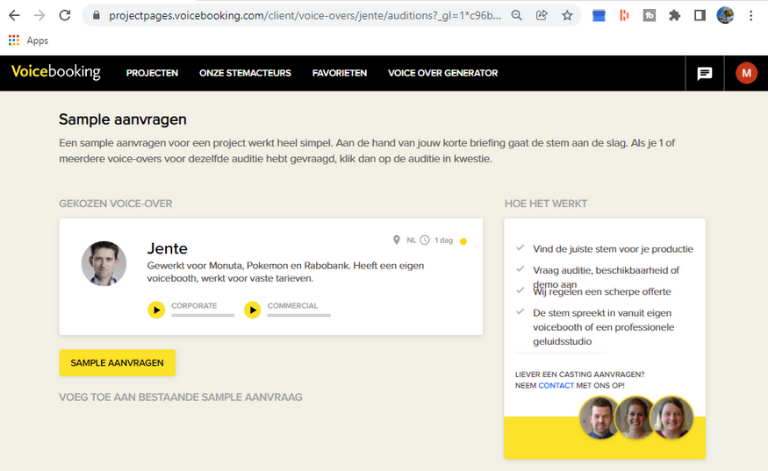Viewport: 768px width, 471px height.
Task: Click Jente's profile photo
Action: pyautogui.click(x=104, y=263)
